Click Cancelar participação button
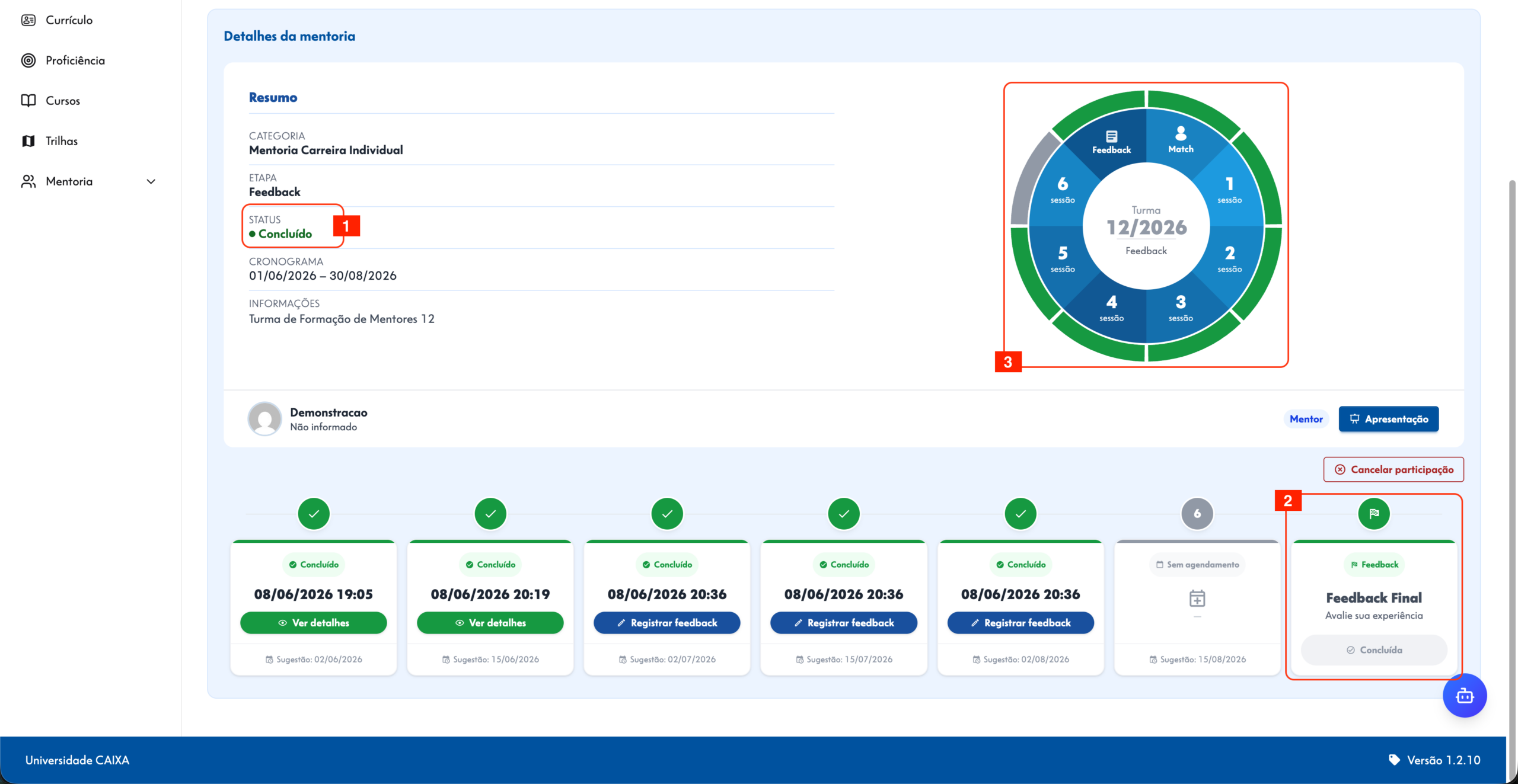Image resolution: width=1518 pixels, height=784 pixels. [x=1393, y=469]
